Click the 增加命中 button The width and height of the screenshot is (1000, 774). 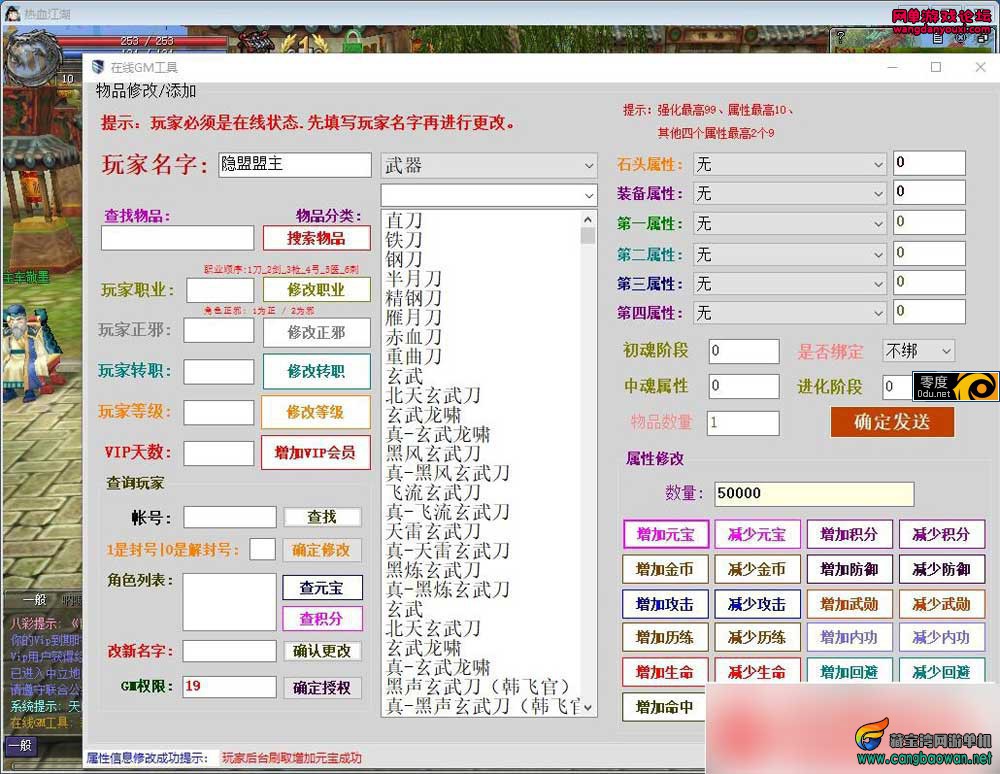coord(665,707)
